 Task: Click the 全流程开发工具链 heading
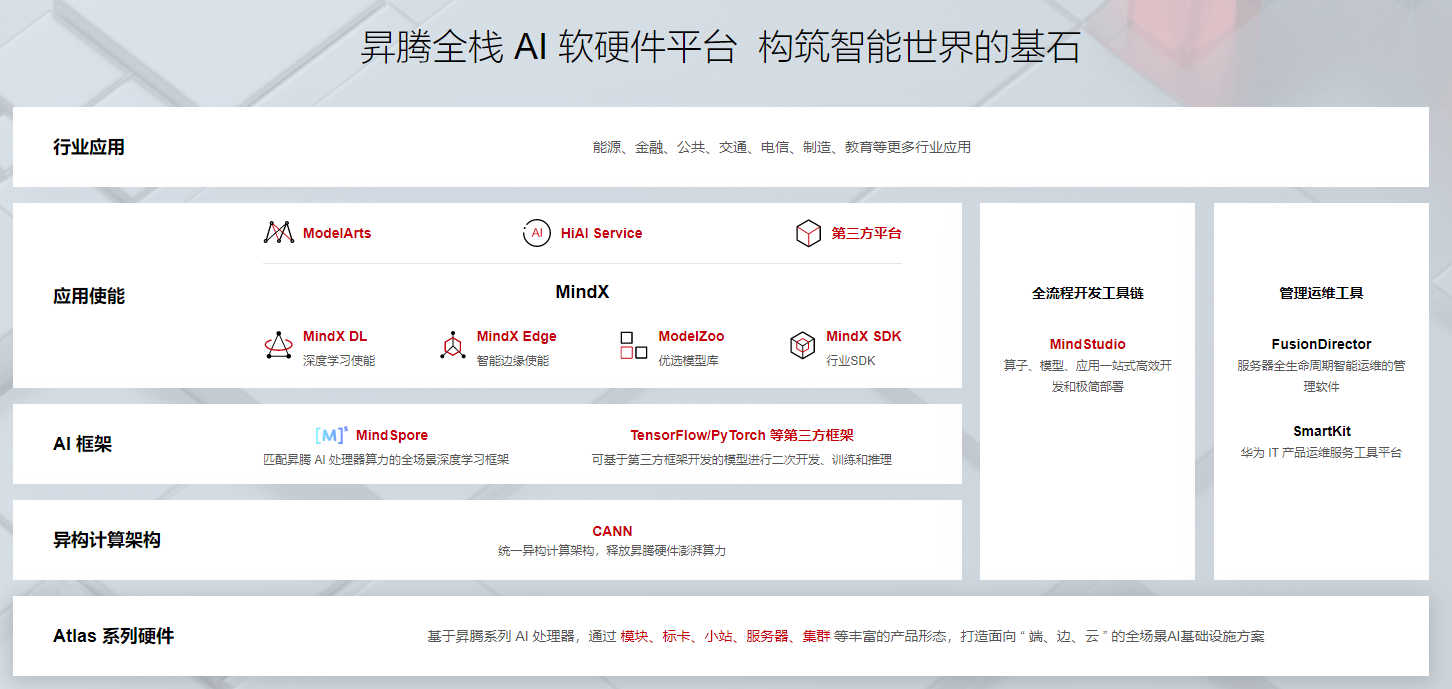point(1087,293)
